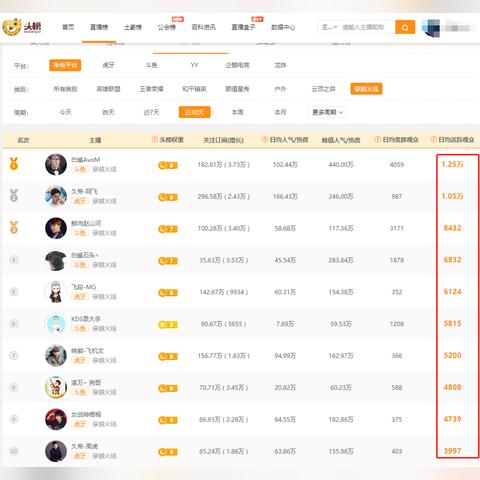Choose the 龙珠 platform option
480x480 pixels.
pos(280,65)
